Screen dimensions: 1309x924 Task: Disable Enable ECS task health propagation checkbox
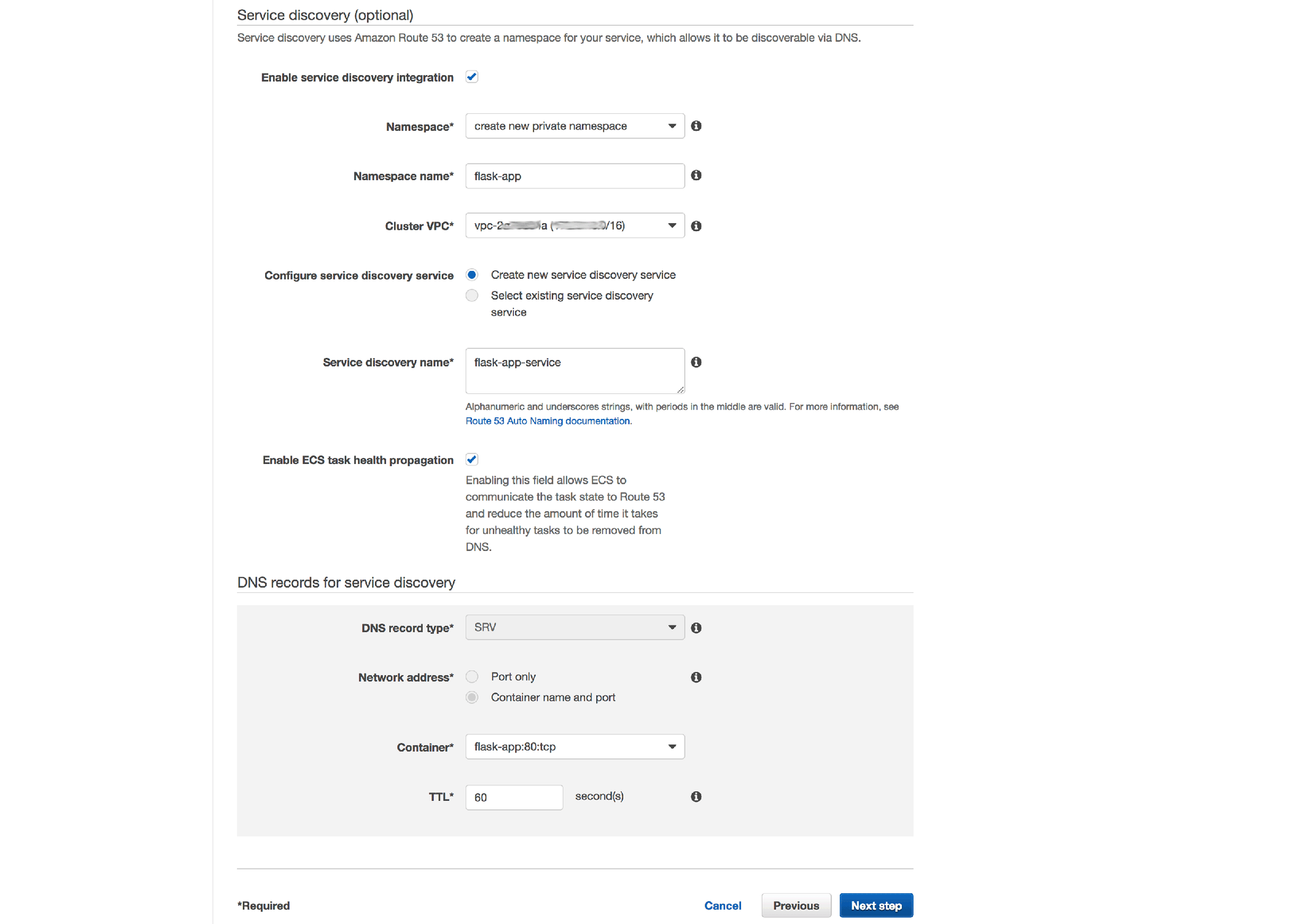click(471, 460)
